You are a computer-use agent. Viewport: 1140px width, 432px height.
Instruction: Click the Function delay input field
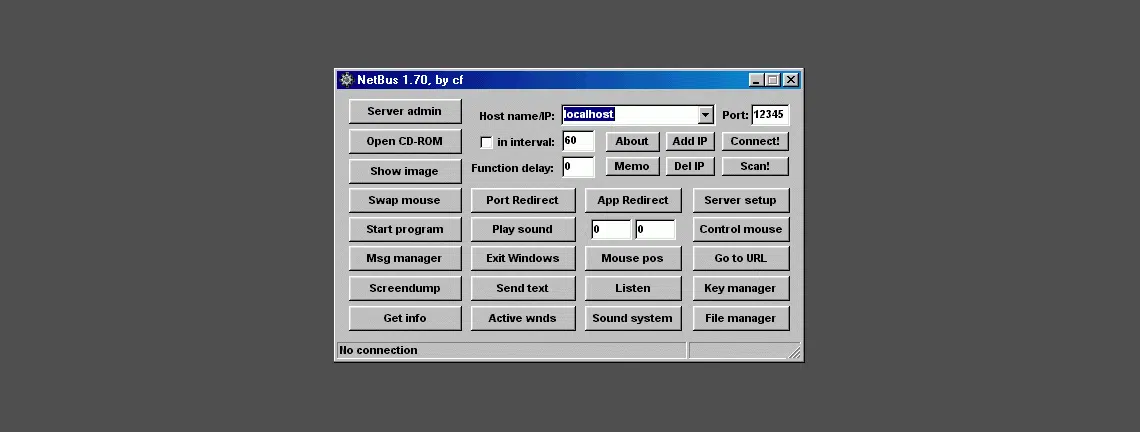[x=578, y=167]
